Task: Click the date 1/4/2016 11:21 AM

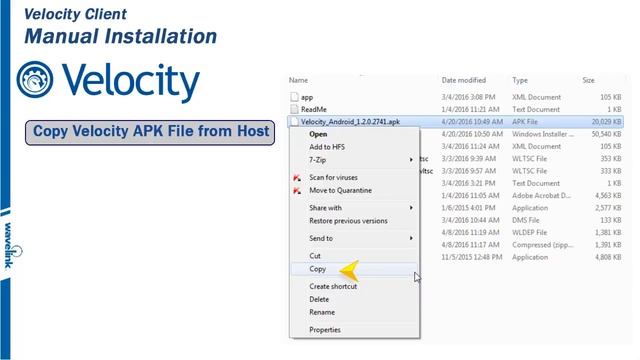Action: coord(470,109)
